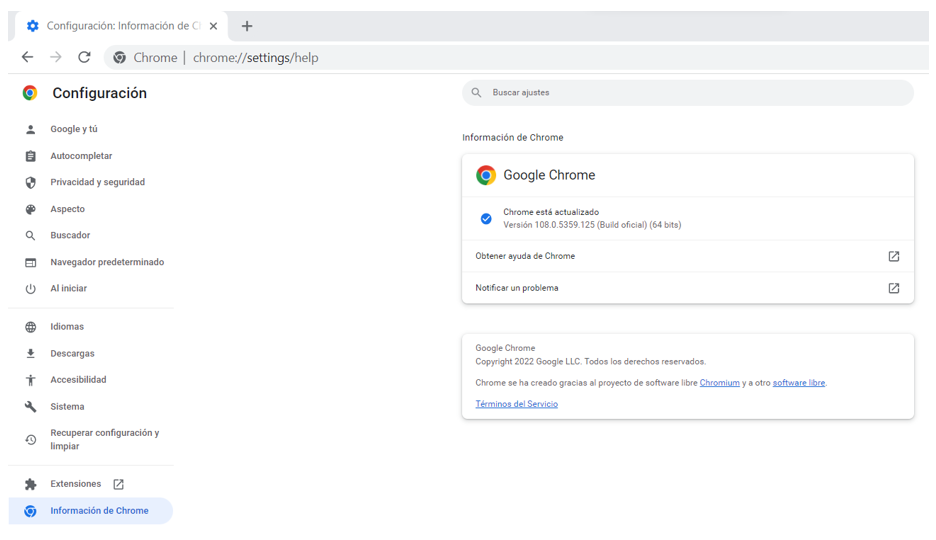
Task: Reload the page with the refresh icon
Action: [x=84, y=57]
